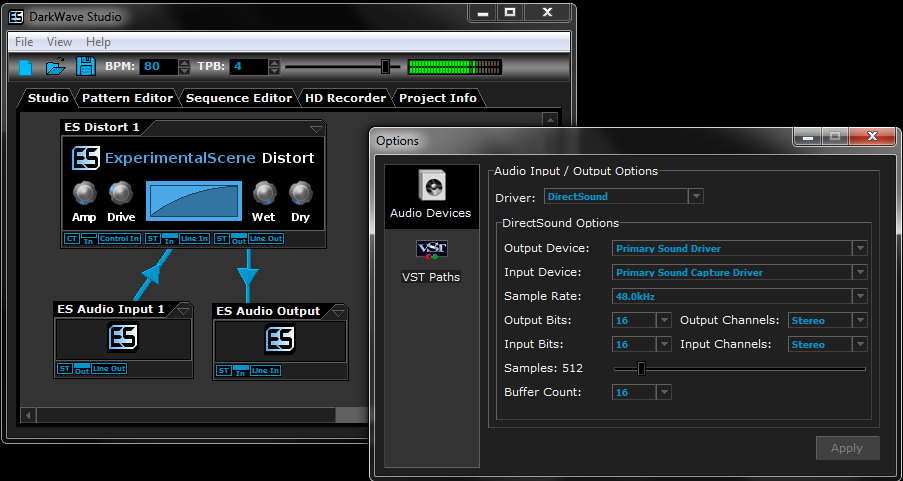Viewport: 903px width, 481px height.
Task: Switch to the Pattern Editor tab
Action: [x=128, y=98]
